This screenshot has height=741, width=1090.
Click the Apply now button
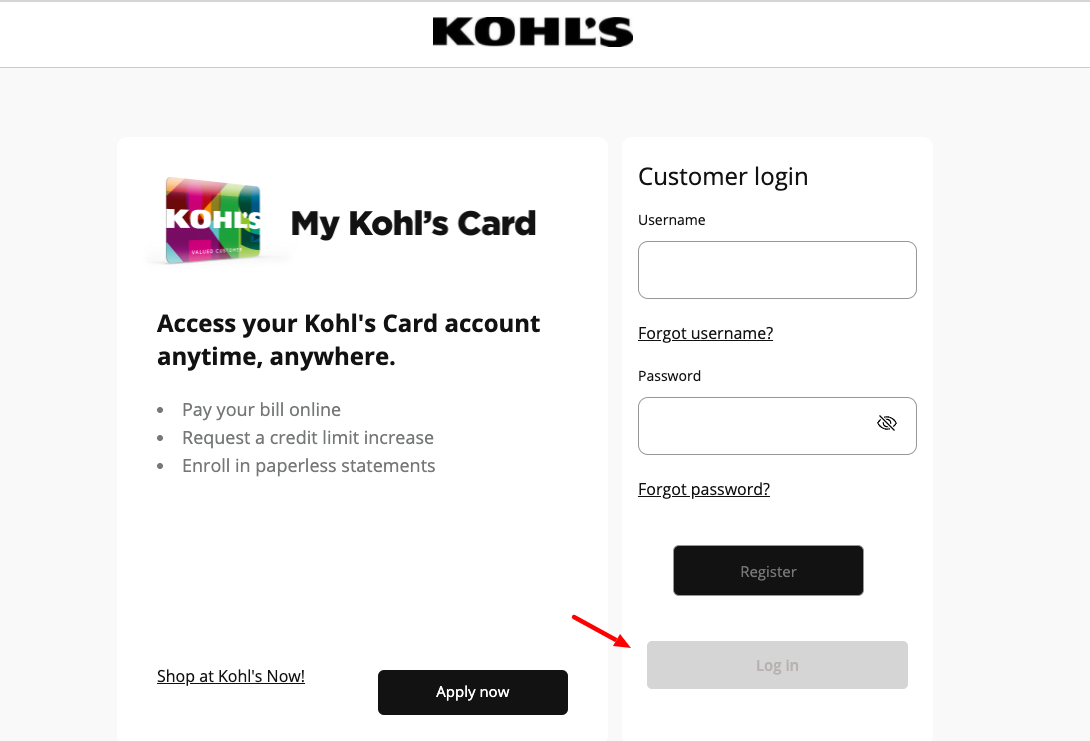point(472,692)
